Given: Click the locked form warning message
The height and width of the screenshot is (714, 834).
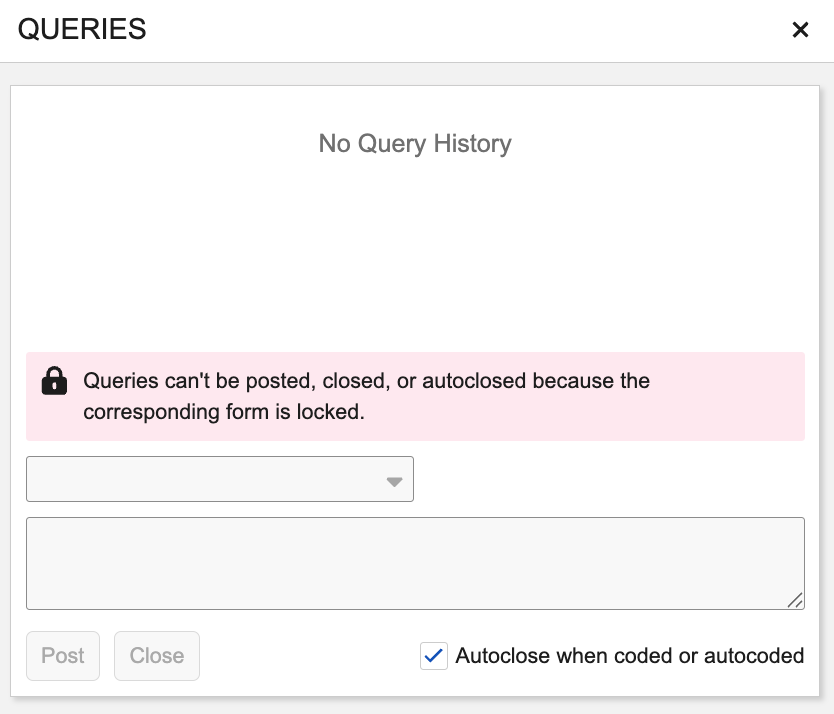Looking at the screenshot, I should click(x=366, y=396).
